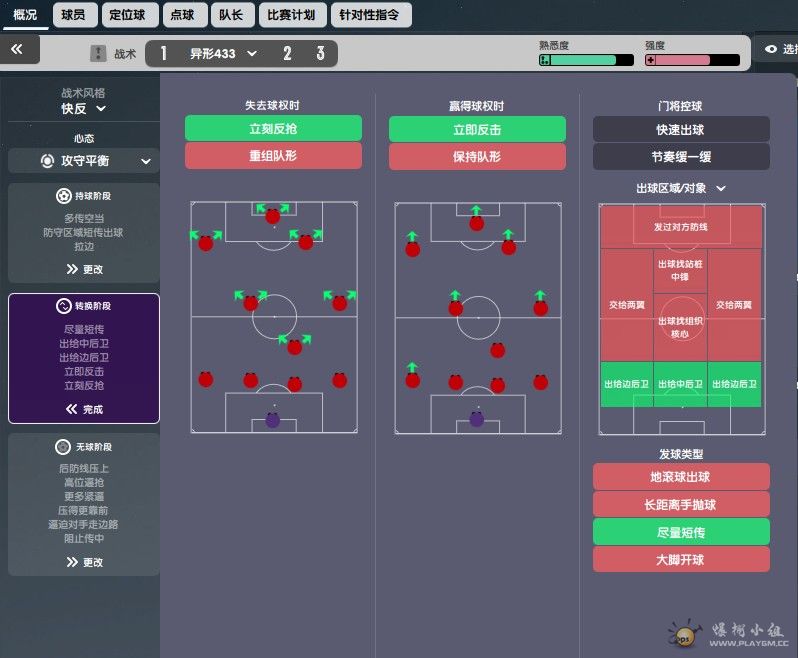Click the purple goalkeeper on the left pitch
Image resolution: width=798 pixels, height=658 pixels.
pyautogui.click(x=273, y=420)
